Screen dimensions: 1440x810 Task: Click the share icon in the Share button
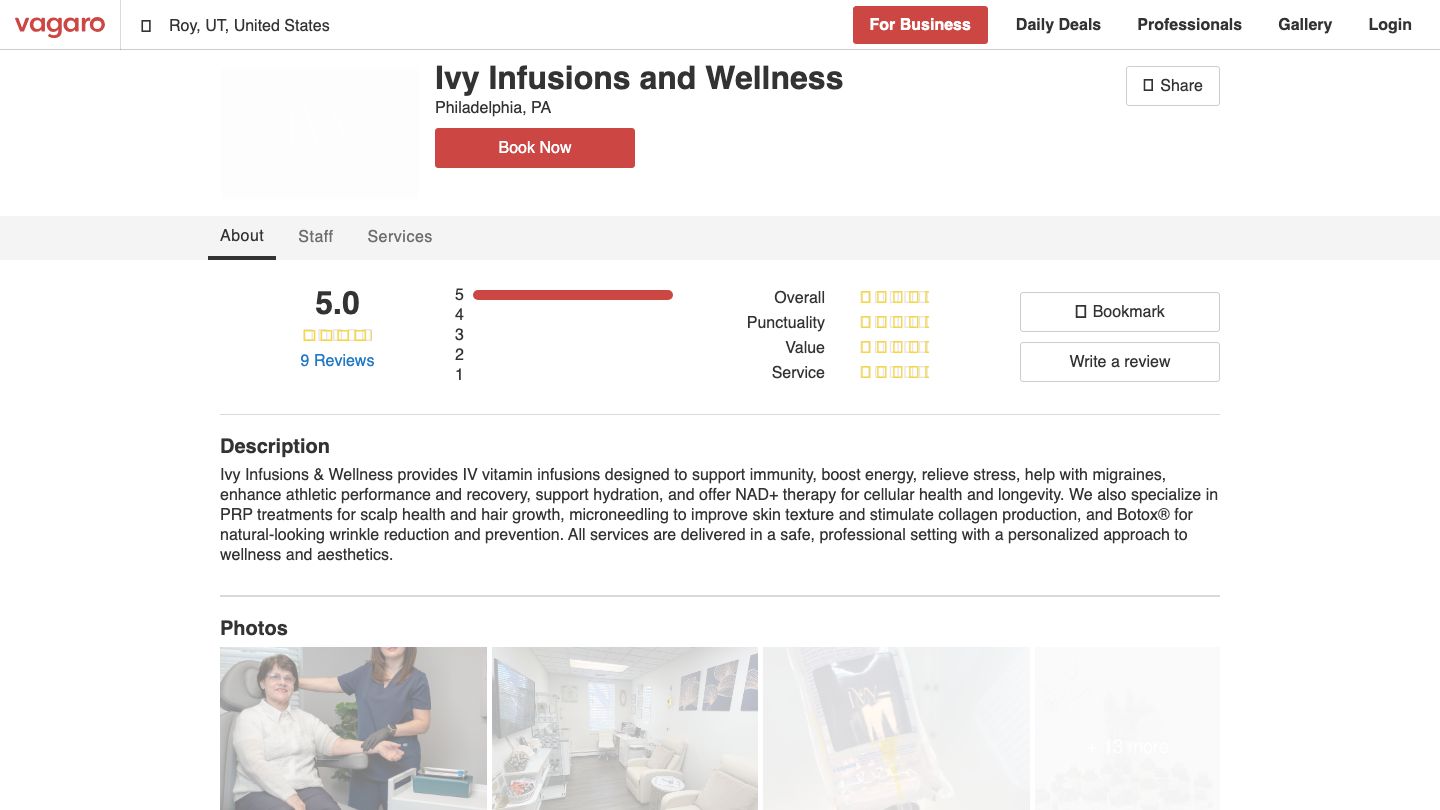coord(1147,86)
